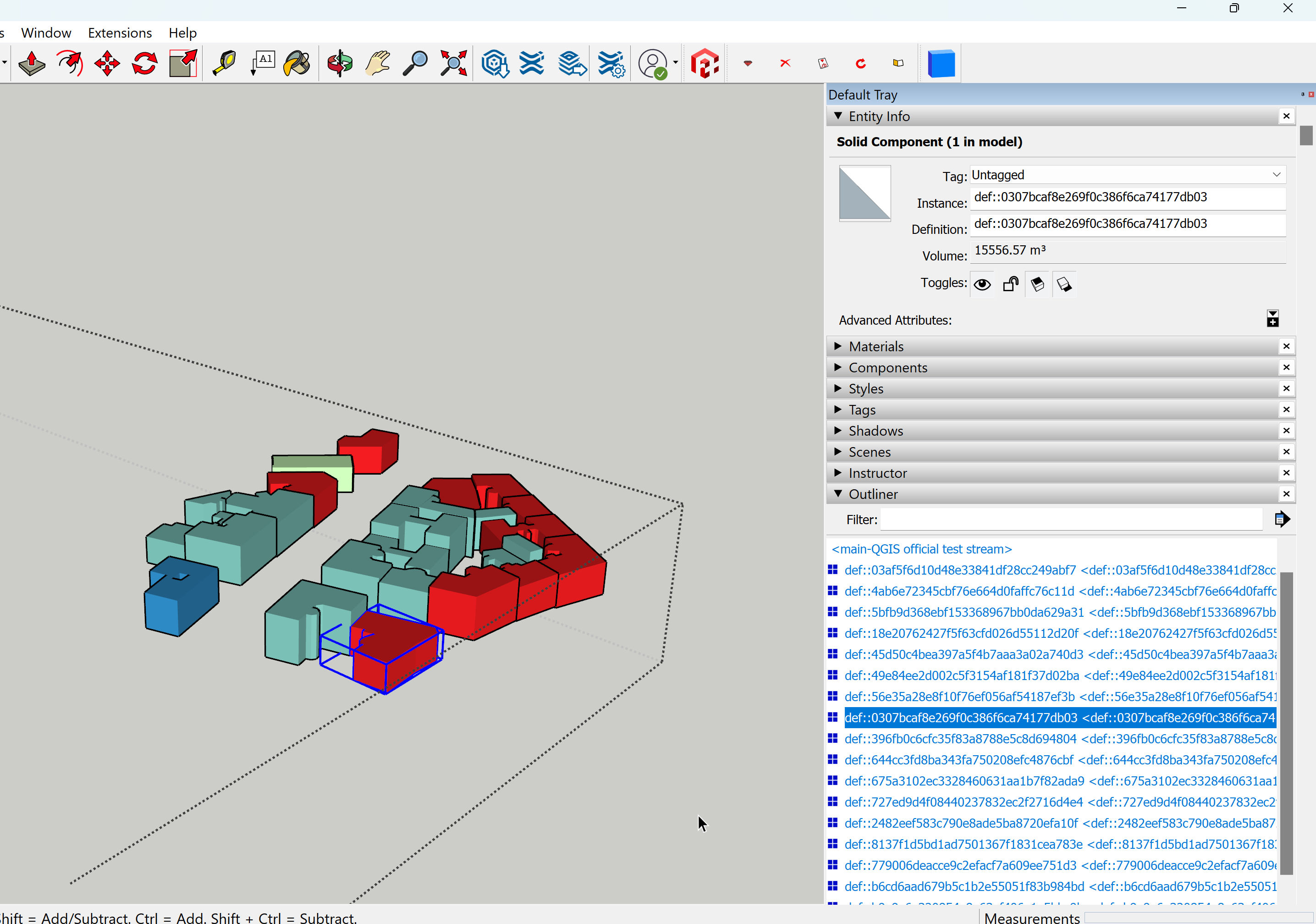Select the Tape Measure tool
The height and width of the screenshot is (924, 1316).
tap(224, 63)
